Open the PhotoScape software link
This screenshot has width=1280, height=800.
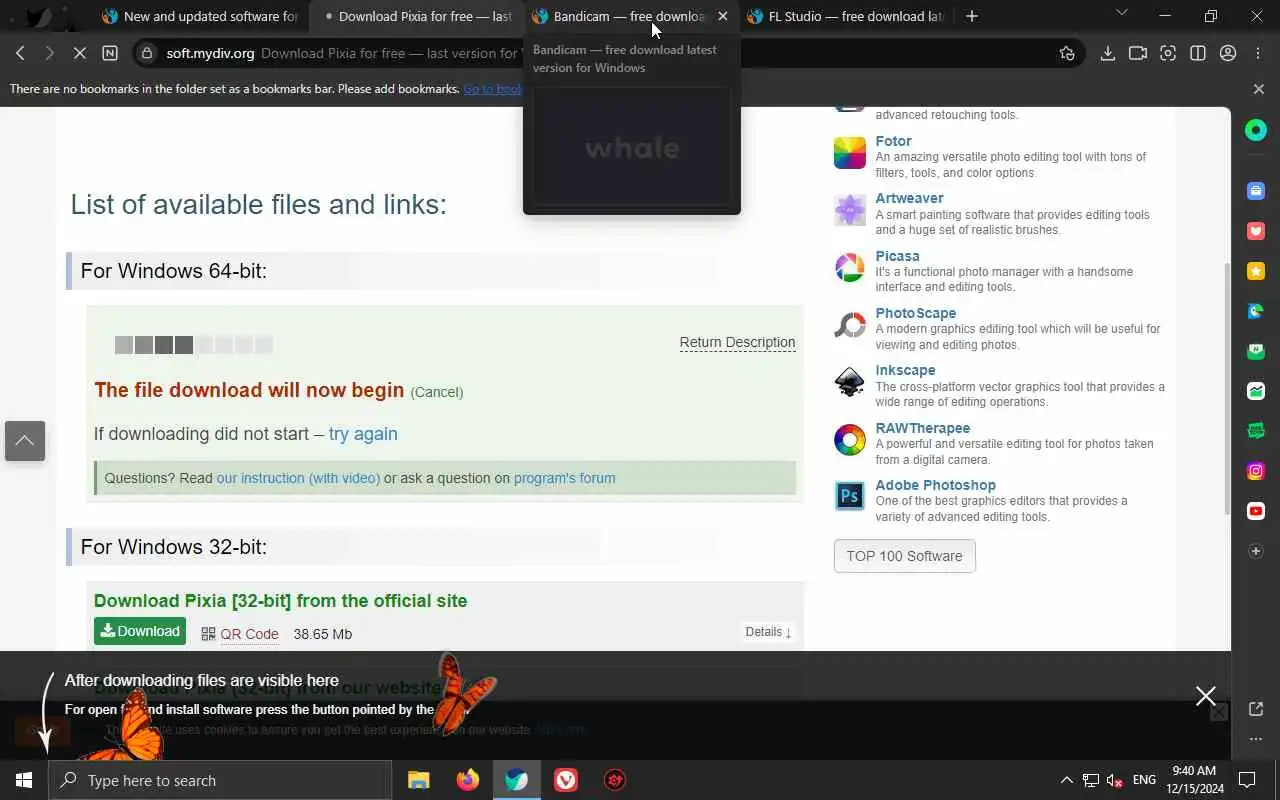pos(915,313)
